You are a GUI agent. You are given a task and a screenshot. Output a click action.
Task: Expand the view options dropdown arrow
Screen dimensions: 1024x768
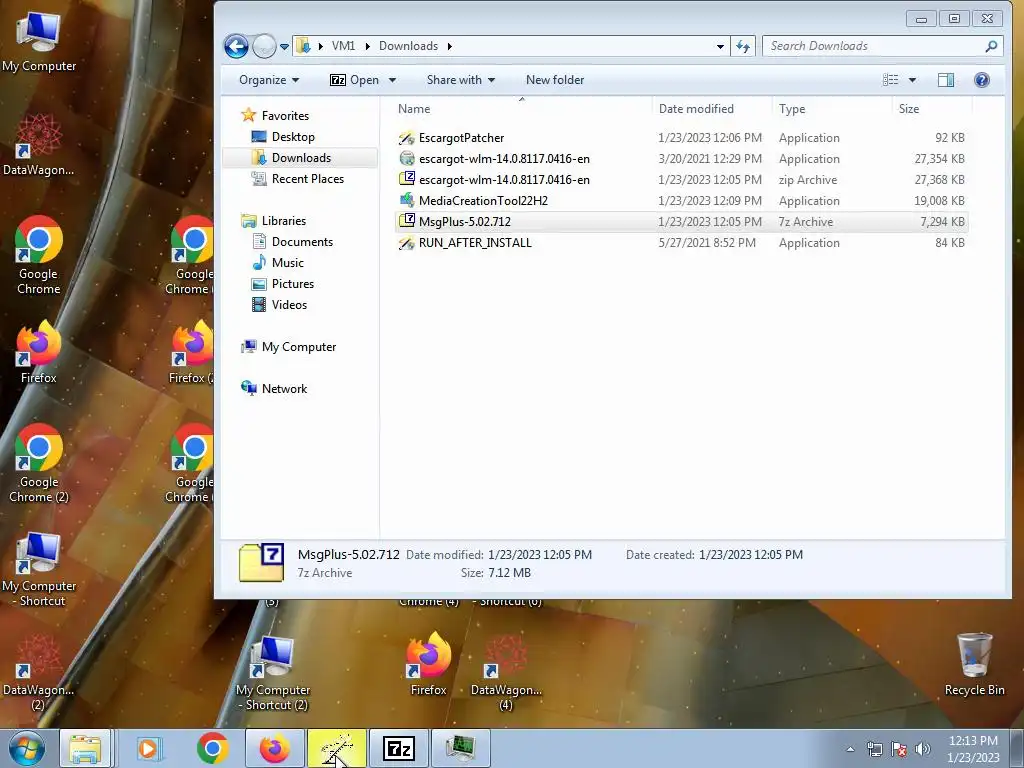click(x=912, y=80)
